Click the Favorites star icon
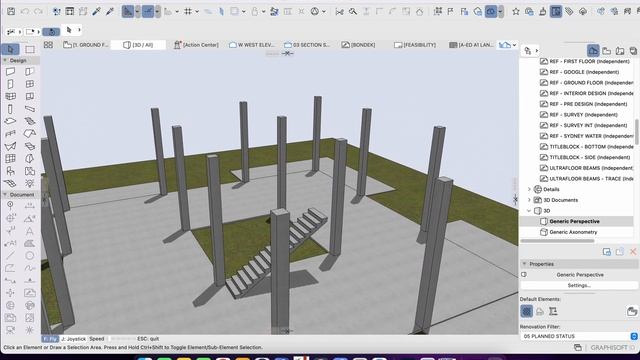 click(x=516, y=11)
